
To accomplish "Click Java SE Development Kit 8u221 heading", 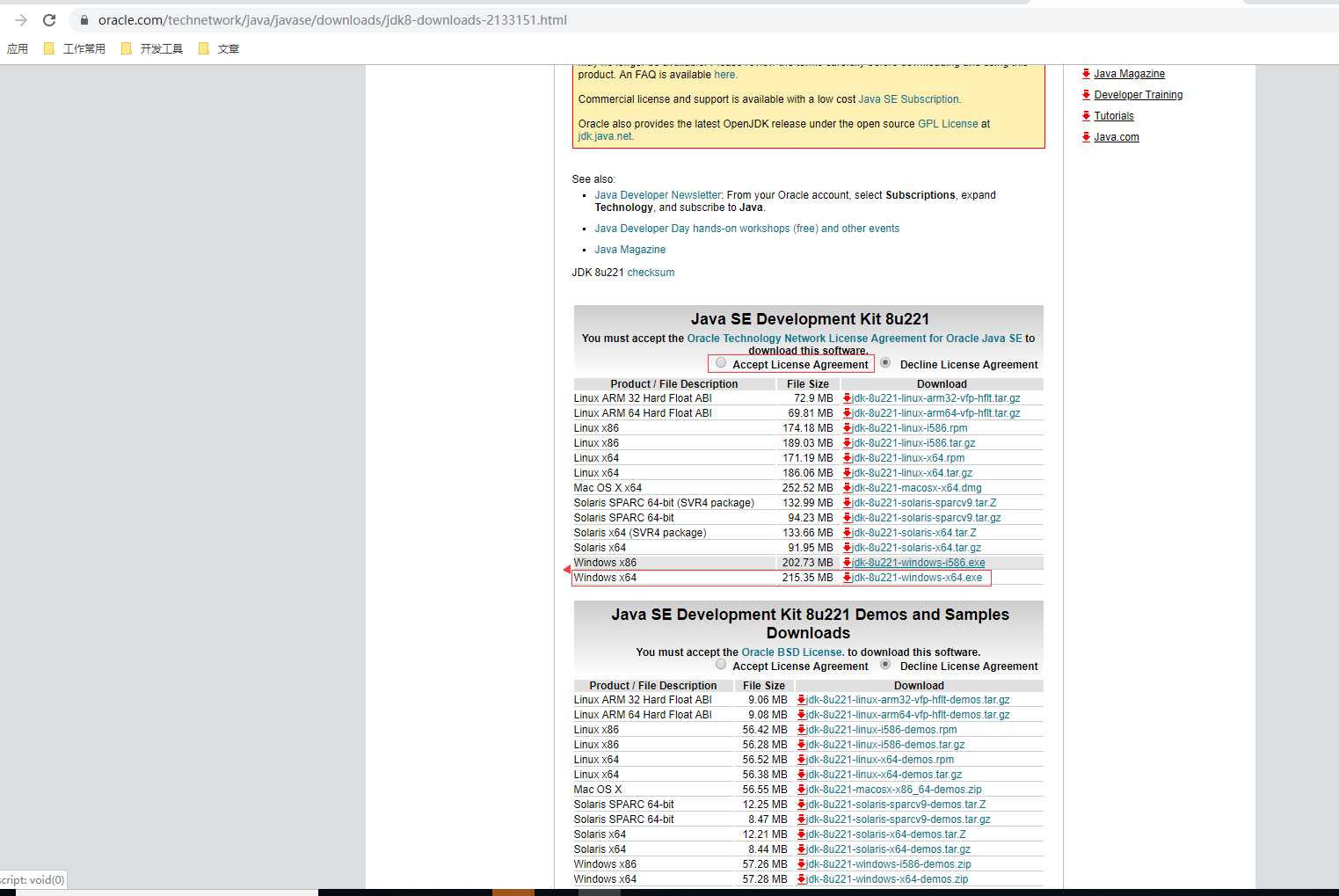I will coord(810,319).
